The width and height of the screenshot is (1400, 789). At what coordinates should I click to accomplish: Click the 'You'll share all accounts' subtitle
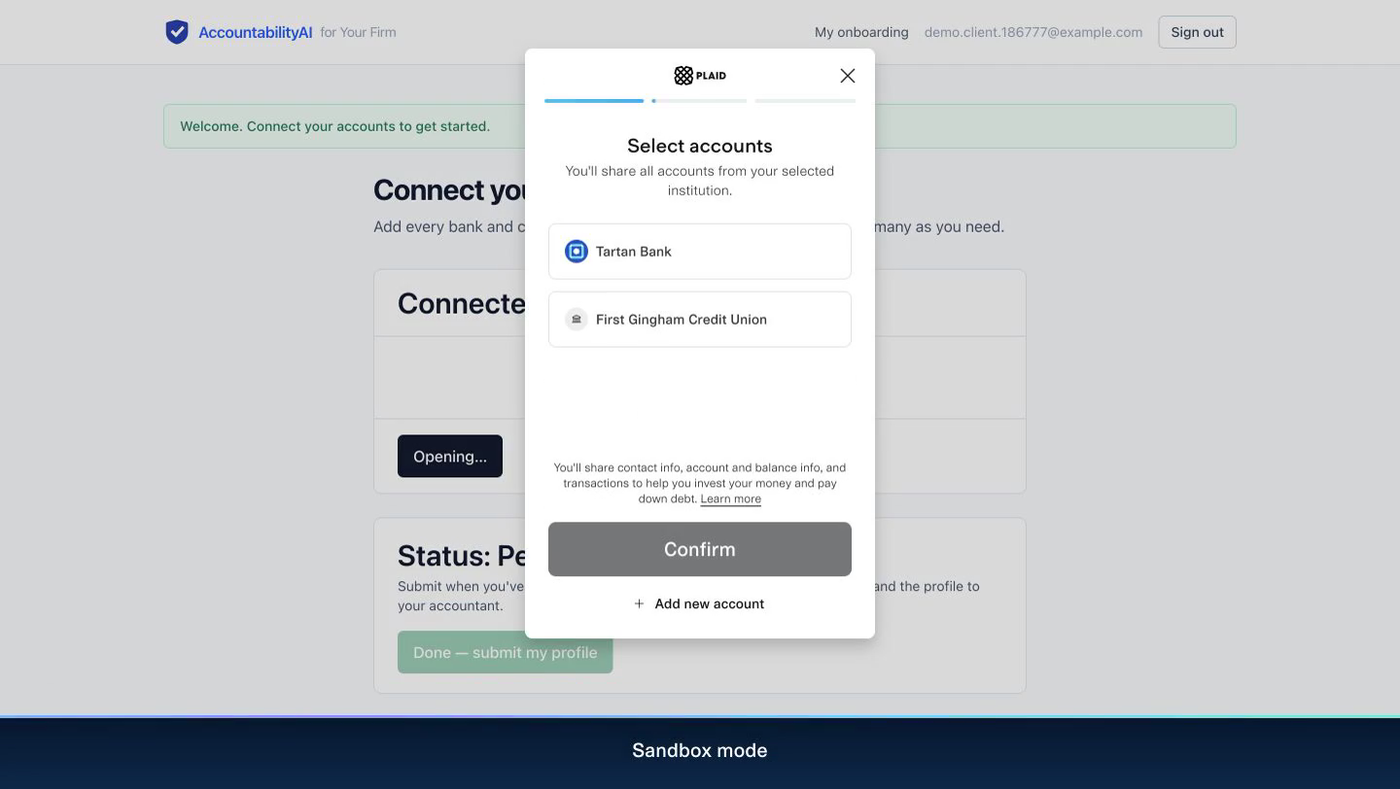pyautogui.click(x=700, y=181)
